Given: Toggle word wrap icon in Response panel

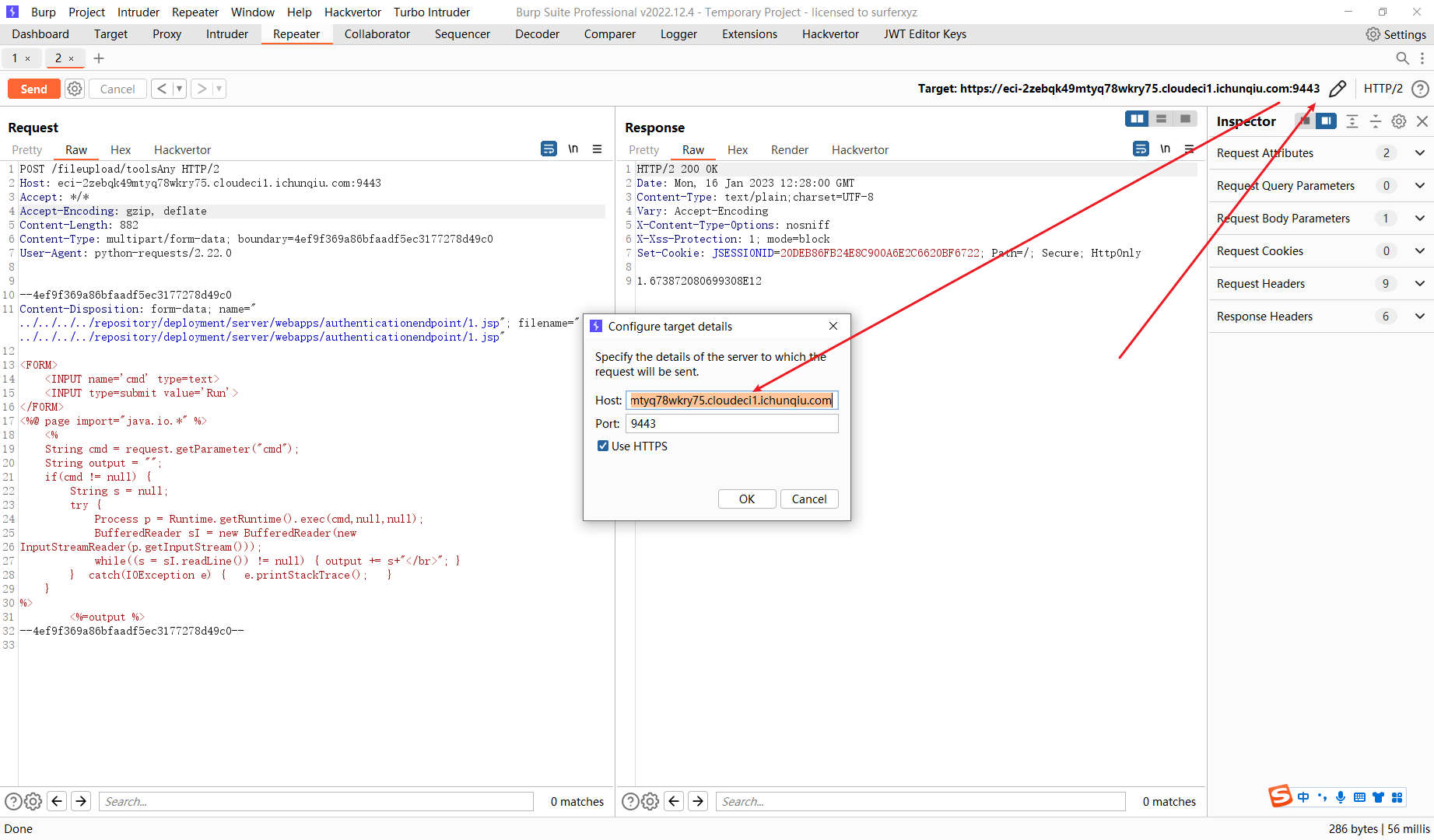Looking at the screenshot, I should click(x=1141, y=149).
